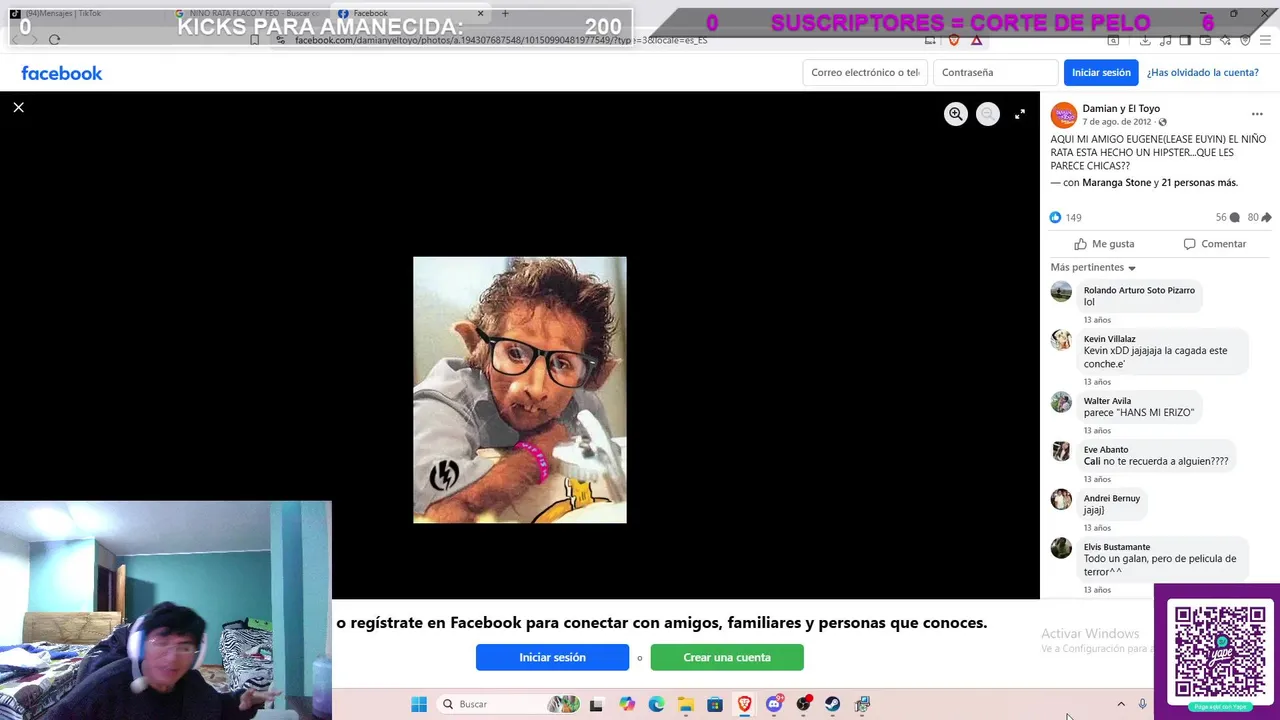The image size is (1280, 720).
Task: Open Elvis Bustamante profile name
Action: (x=1117, y=547)
